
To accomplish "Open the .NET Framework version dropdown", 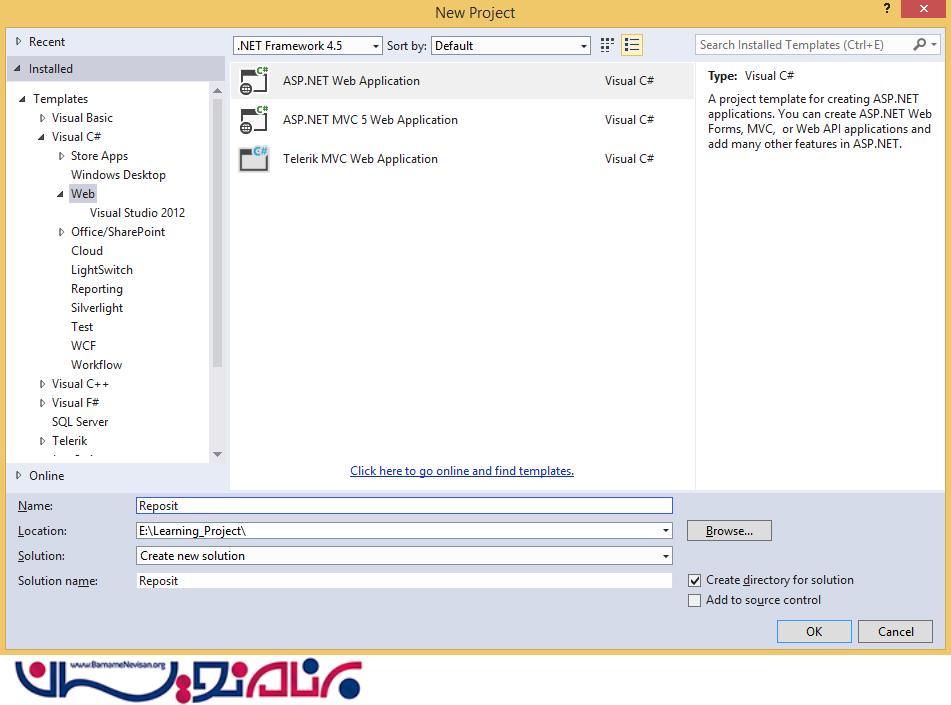I will [376, 46].
